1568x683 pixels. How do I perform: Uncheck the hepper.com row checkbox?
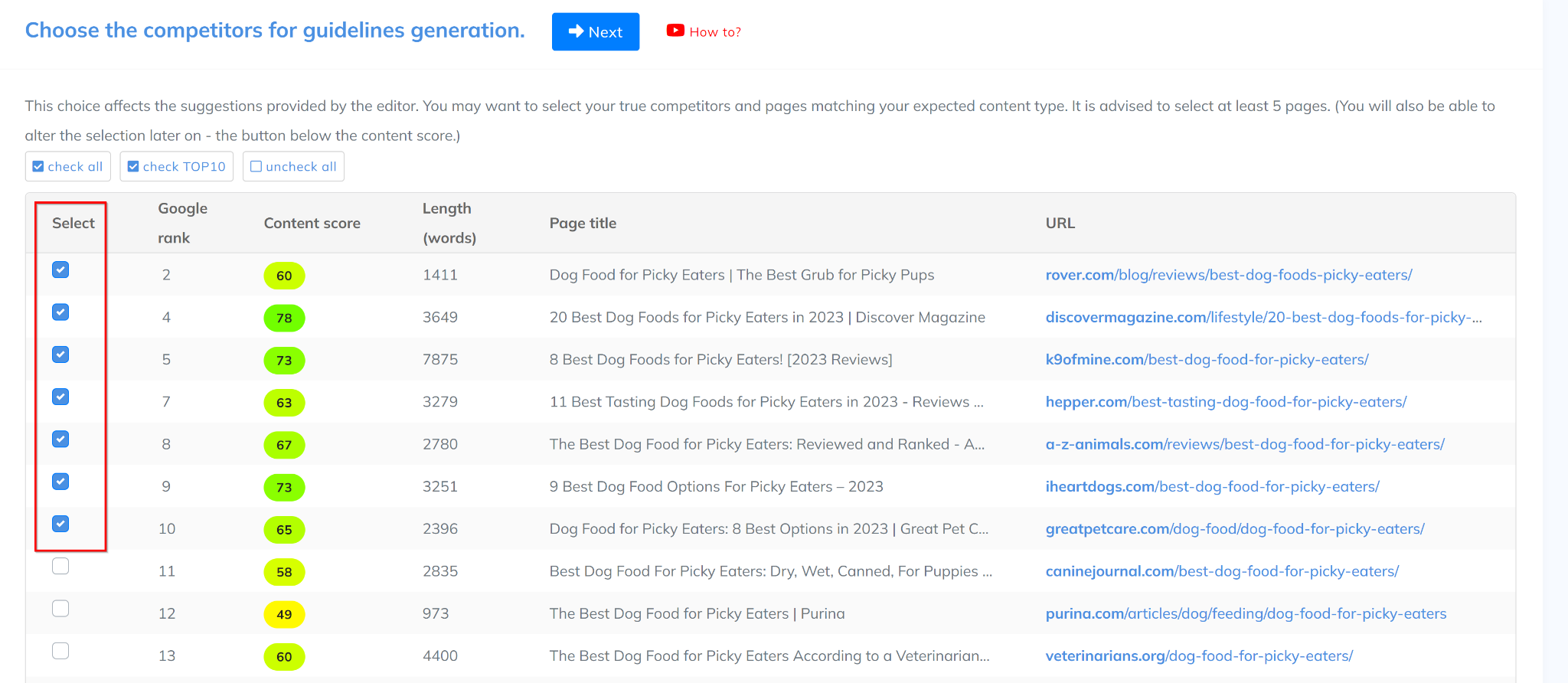60,397
